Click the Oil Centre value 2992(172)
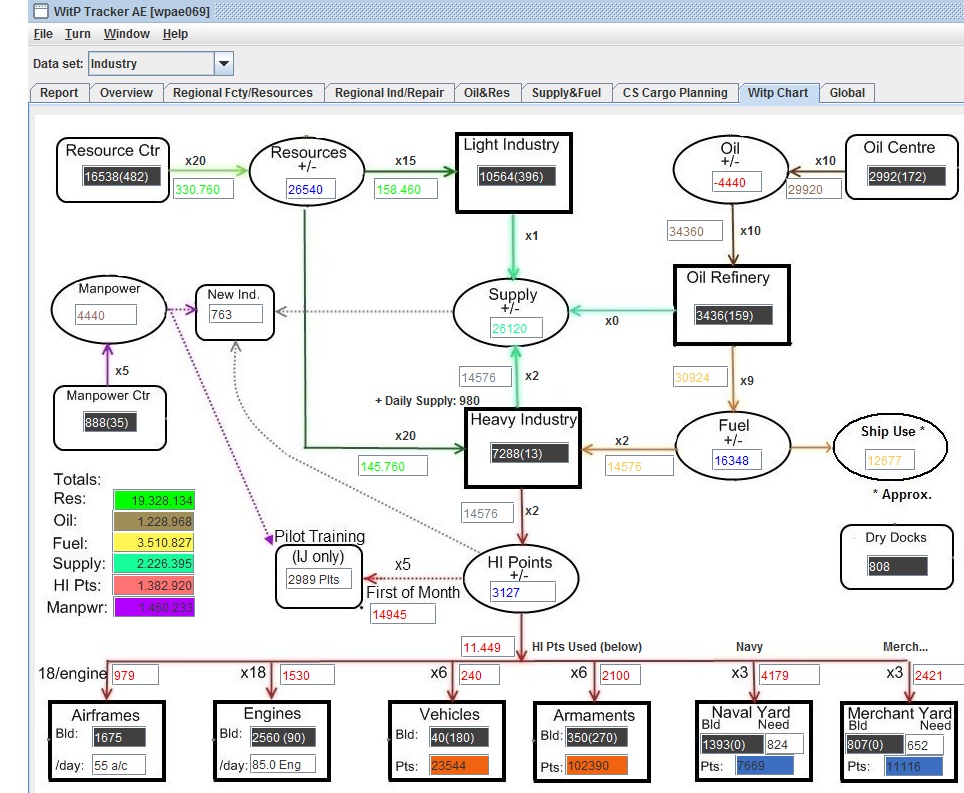The image size is (964, 793). (906, 176)
